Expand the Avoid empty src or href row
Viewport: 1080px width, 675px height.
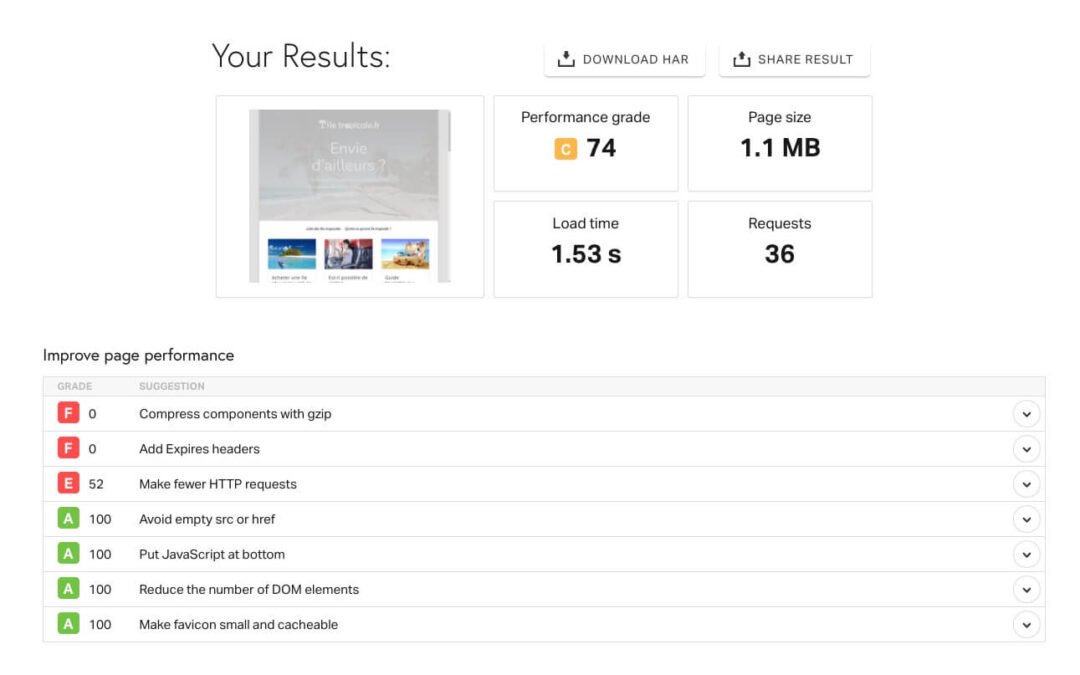point(1026,519)
